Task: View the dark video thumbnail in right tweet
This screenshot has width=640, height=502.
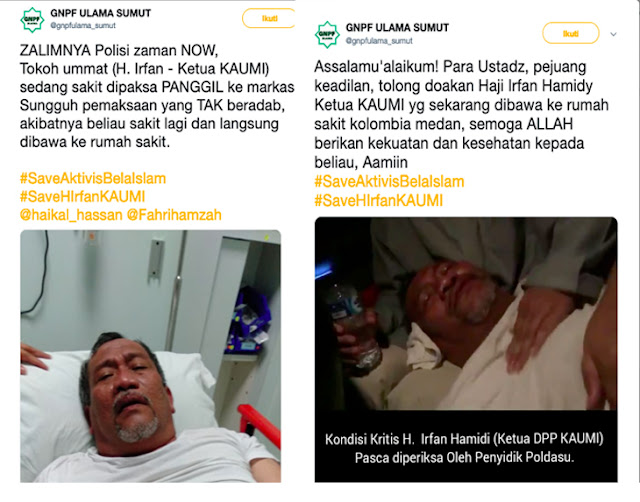Action: (x=466, y=313)
